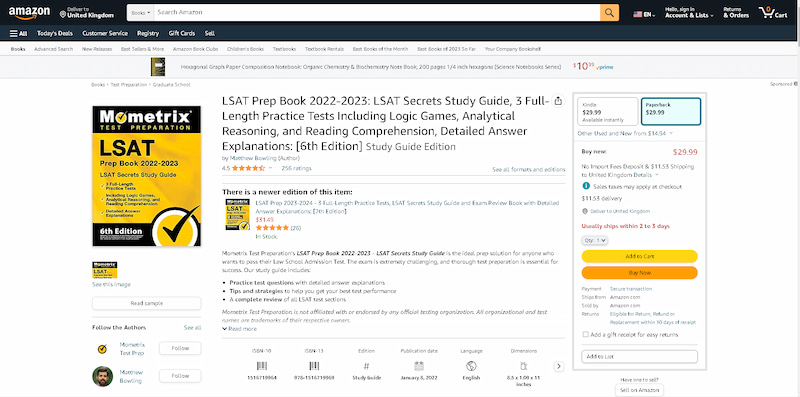The height and width of the screenshot is (397, 800).
Task: Click the five-star rating of newer edition
Action: click(272, 228)
